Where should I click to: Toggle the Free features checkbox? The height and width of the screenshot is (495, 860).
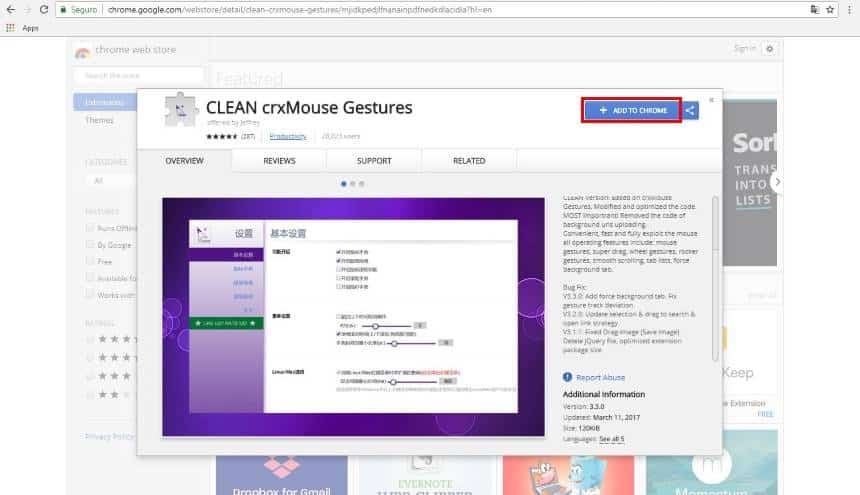[90, 261]
